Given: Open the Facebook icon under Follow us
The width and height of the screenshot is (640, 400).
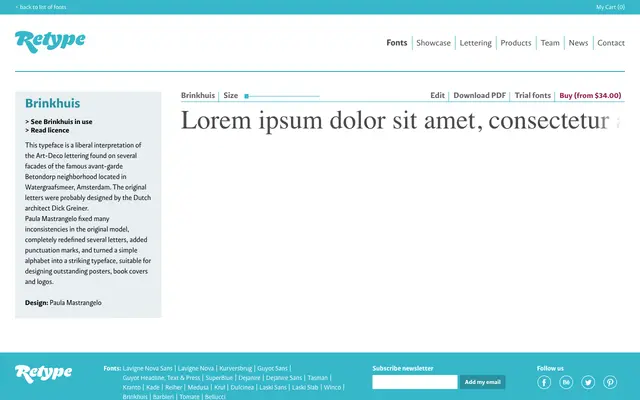Looking at the screenshot, I should [x=544, y=382].
